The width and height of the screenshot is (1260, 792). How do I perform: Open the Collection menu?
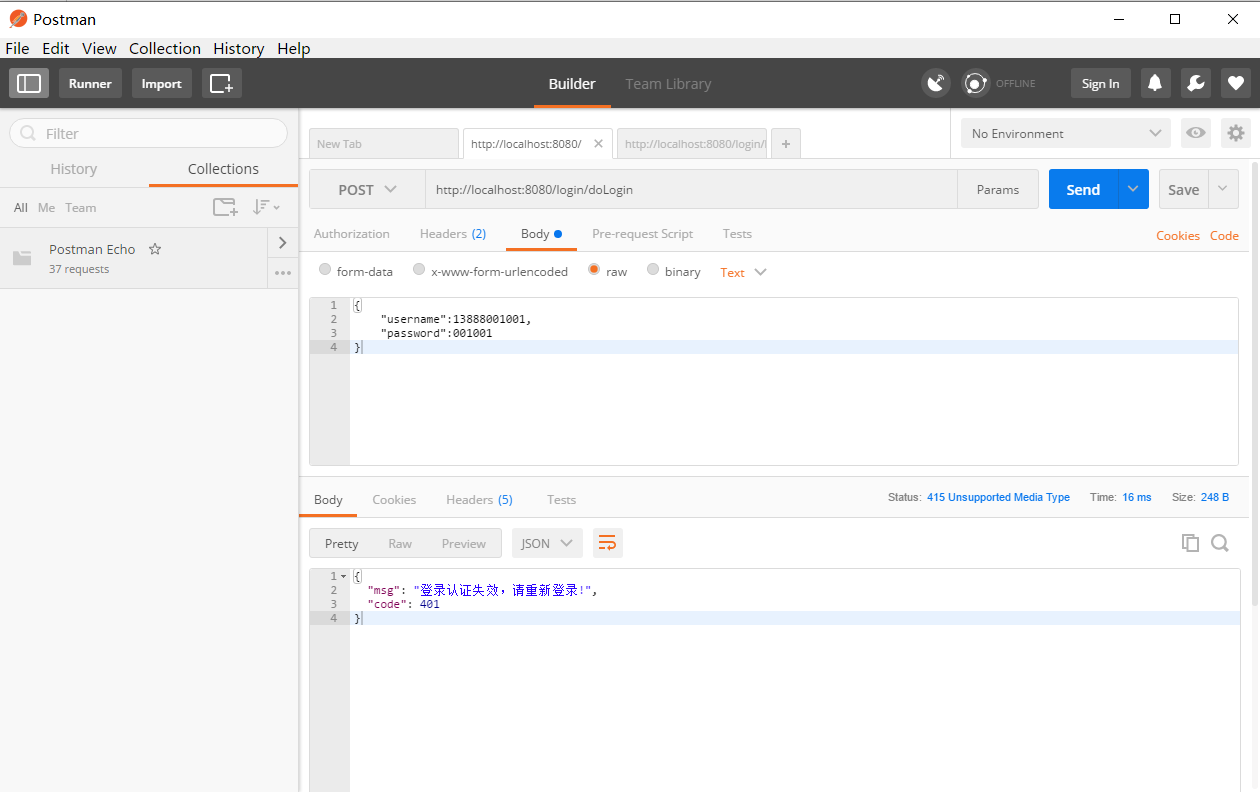pyautogui.click(x=165, y=48)
